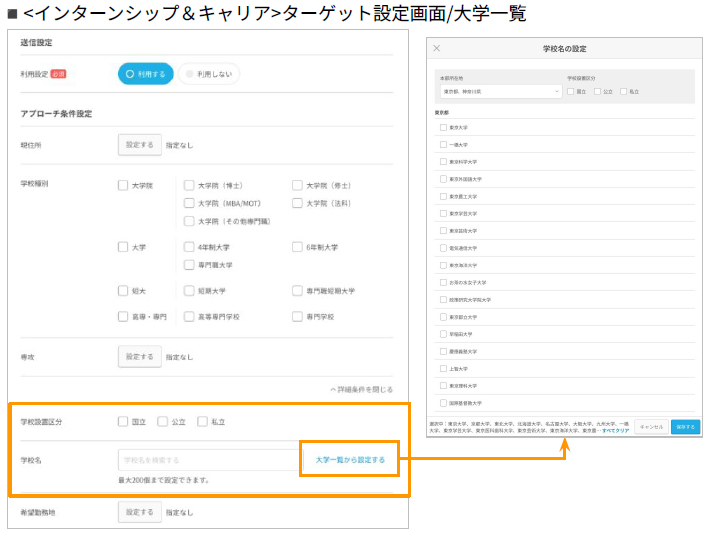Click すべてクリア to clear selections
Viewport: 715px width, 534px height.
coord(615,430)
